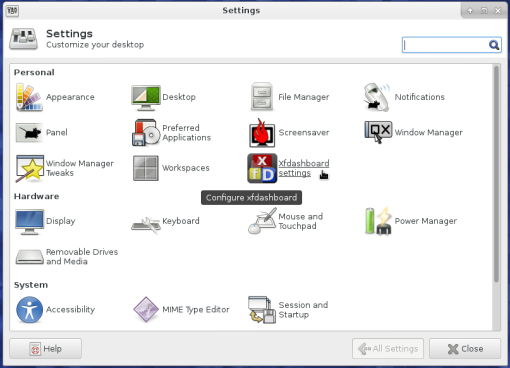Click the Close button
The width and height of the screenshot is (510, 368).
pyautogui.click(x=465, y=349)
